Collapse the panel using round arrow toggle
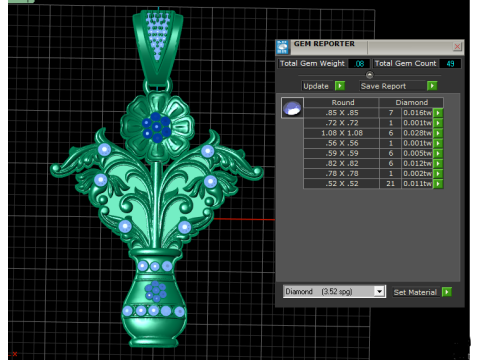This screenshot has width=480, height=360. 369,74
